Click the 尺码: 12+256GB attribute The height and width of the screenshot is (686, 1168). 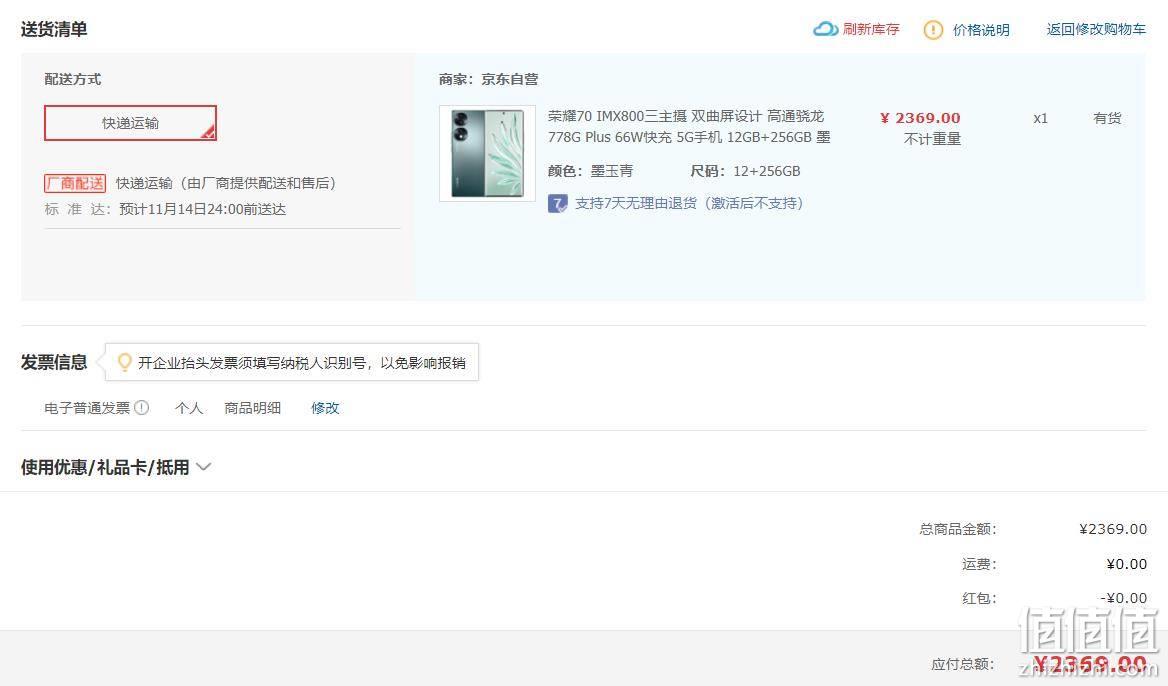745,171
